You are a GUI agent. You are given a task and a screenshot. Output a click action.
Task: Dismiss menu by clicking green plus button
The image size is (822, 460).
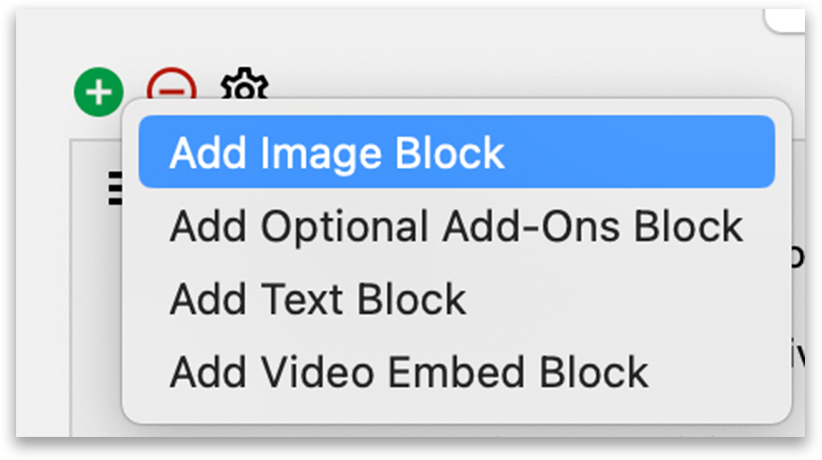tap(99, 92)
